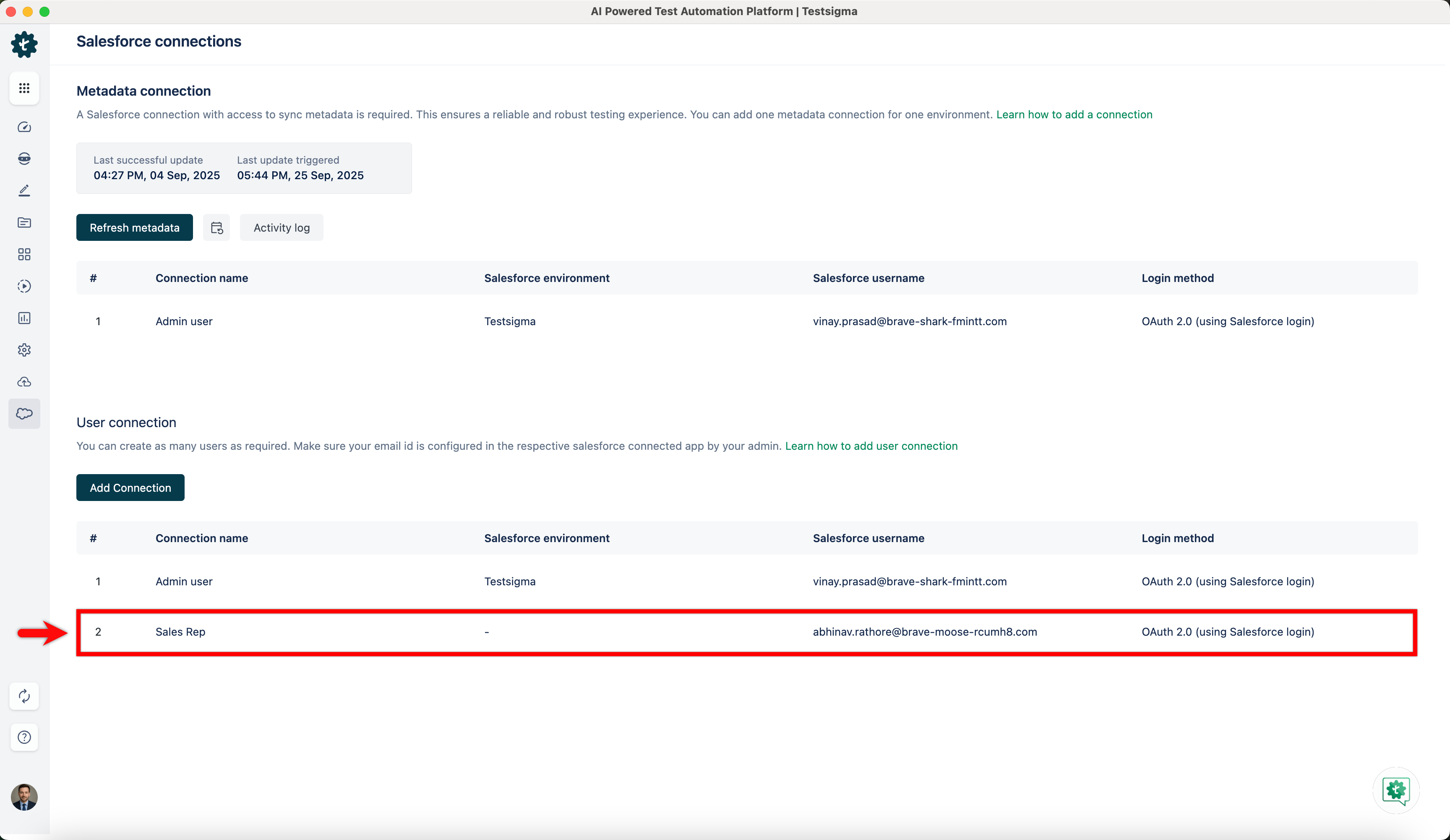Open the reports chart icon
The image size is (1450, 840).
pyautogui.click(x=24, y=318)
